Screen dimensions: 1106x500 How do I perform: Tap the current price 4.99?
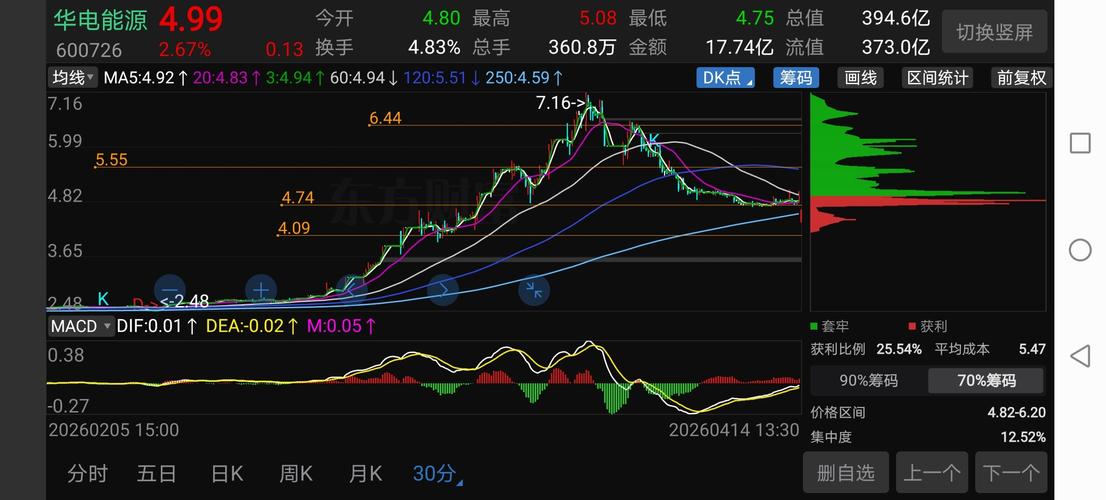point(190,19)
